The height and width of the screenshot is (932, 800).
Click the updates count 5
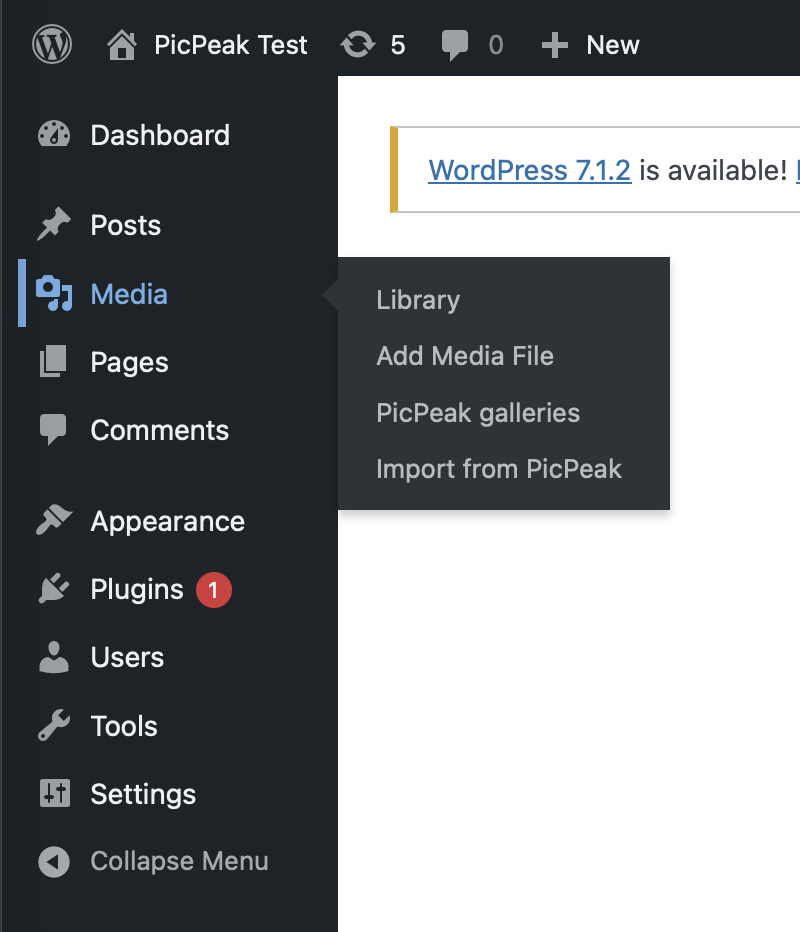pos(398,45)
